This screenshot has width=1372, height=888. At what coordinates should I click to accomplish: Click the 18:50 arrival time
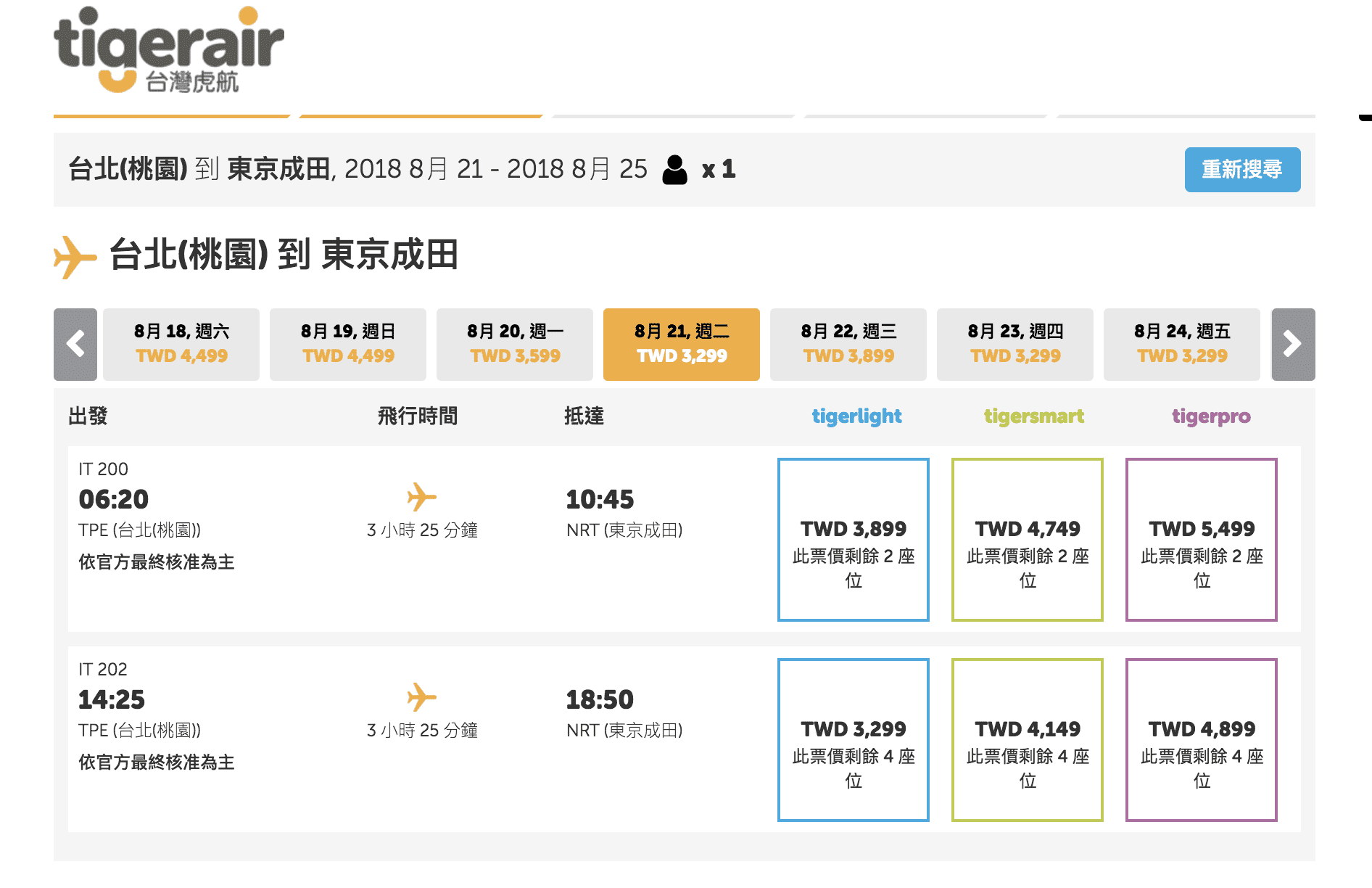tap(600, 699)
